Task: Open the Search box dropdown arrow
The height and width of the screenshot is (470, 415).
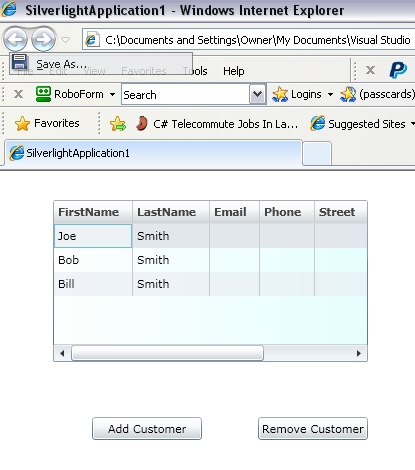Action: [x=258, y=94]
